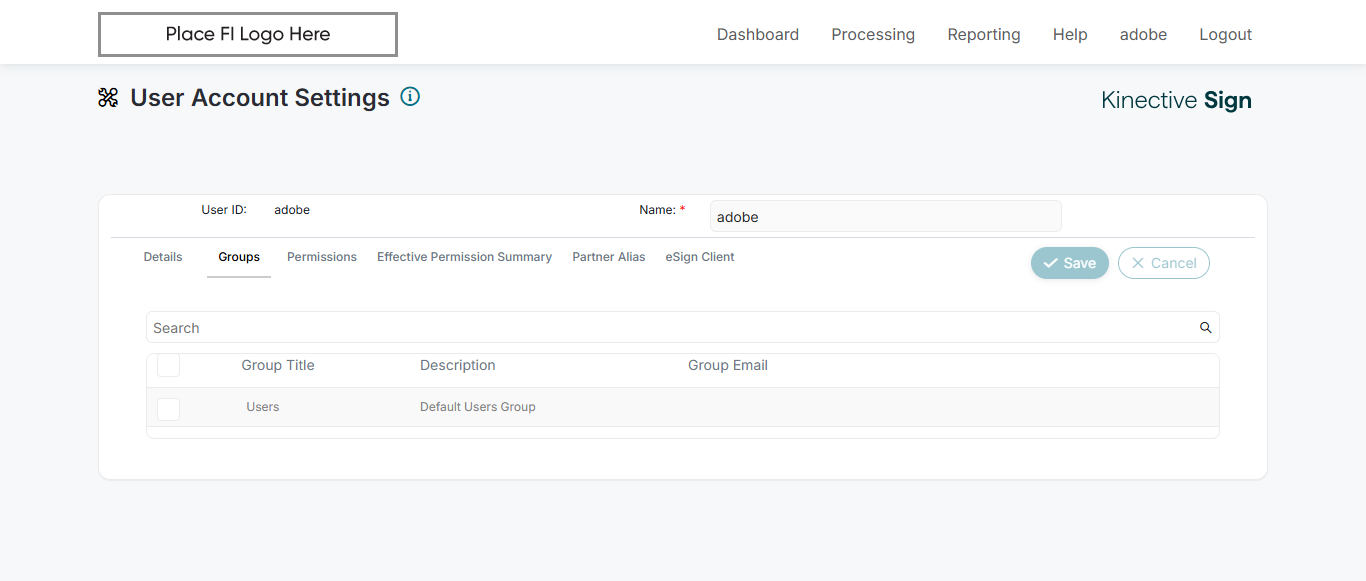Go to the eSign Client tab
The width and height of the screenshot is (1366, 581).
coord(700,257)
